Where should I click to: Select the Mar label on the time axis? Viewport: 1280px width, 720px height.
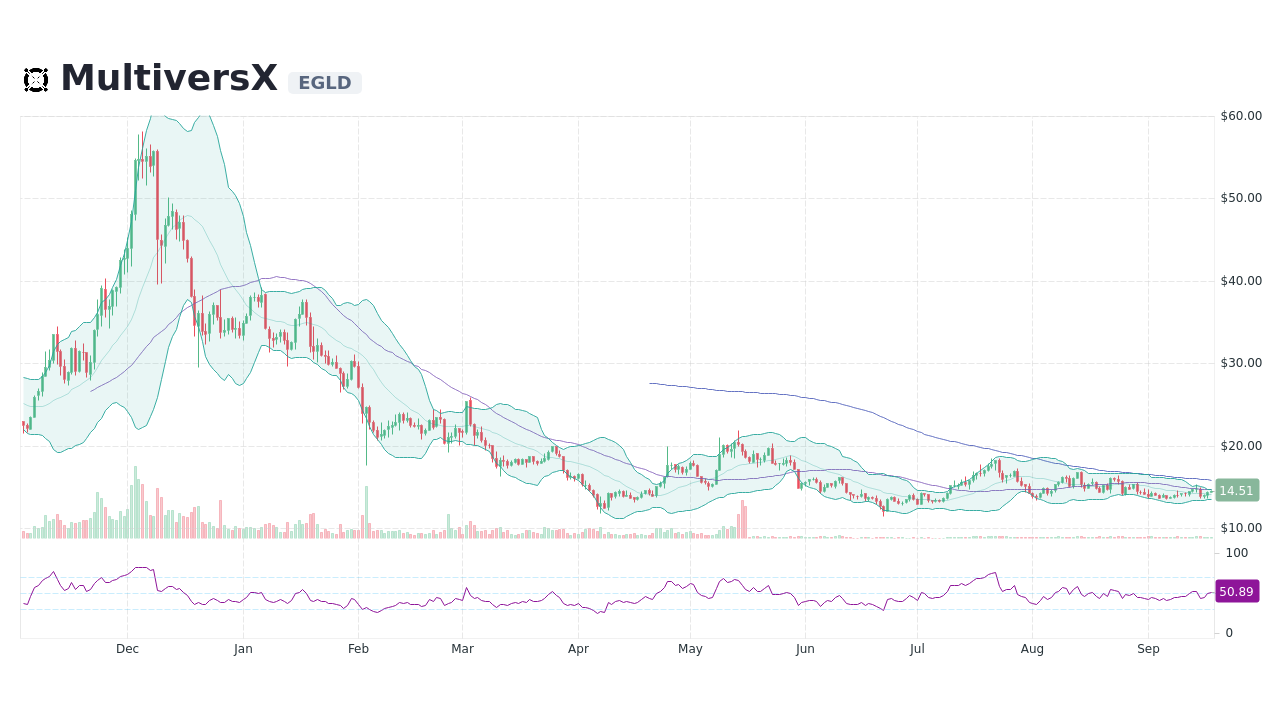pos(462,648)
